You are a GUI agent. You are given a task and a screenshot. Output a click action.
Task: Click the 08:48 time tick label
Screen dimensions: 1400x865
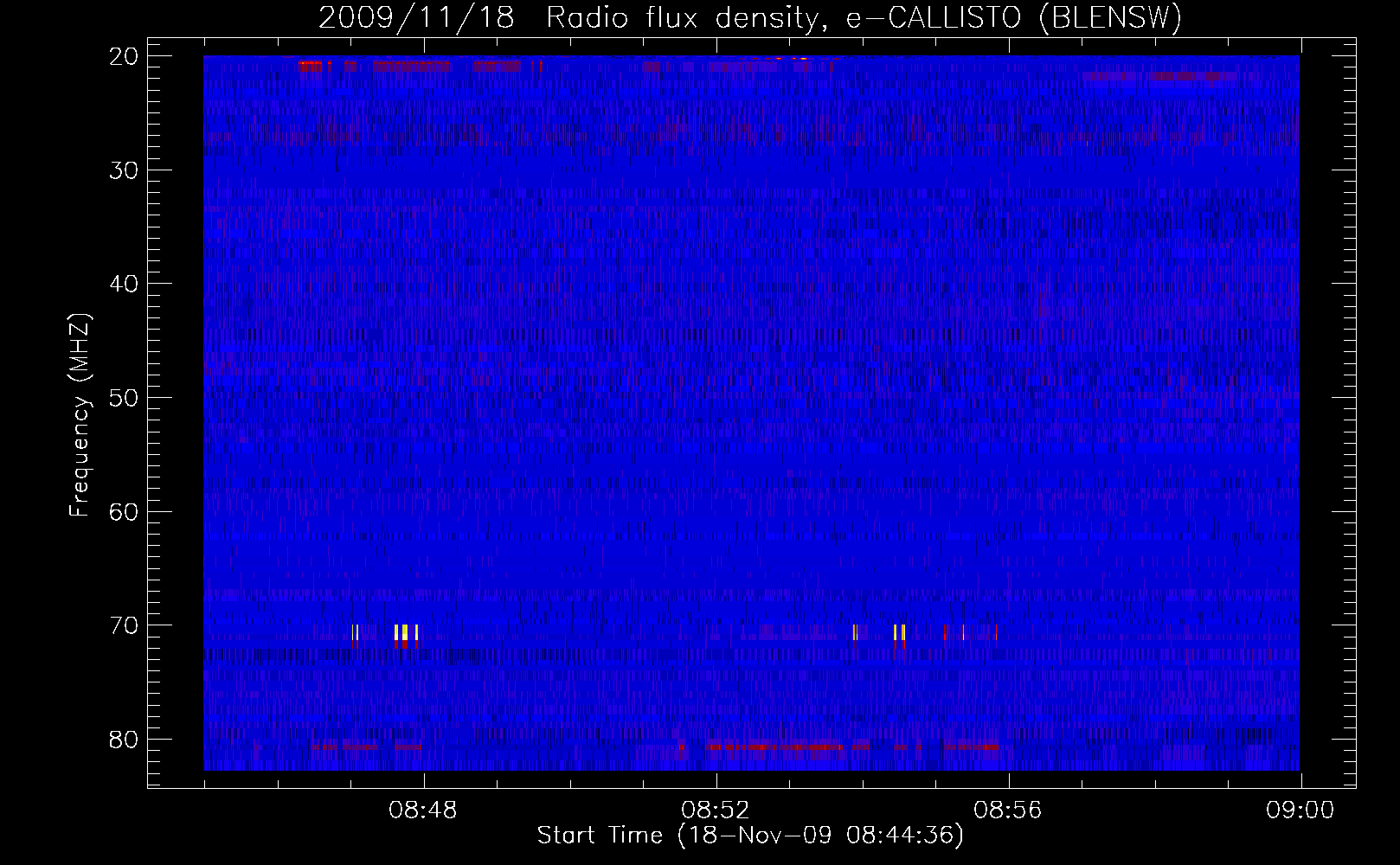(423, 811)
